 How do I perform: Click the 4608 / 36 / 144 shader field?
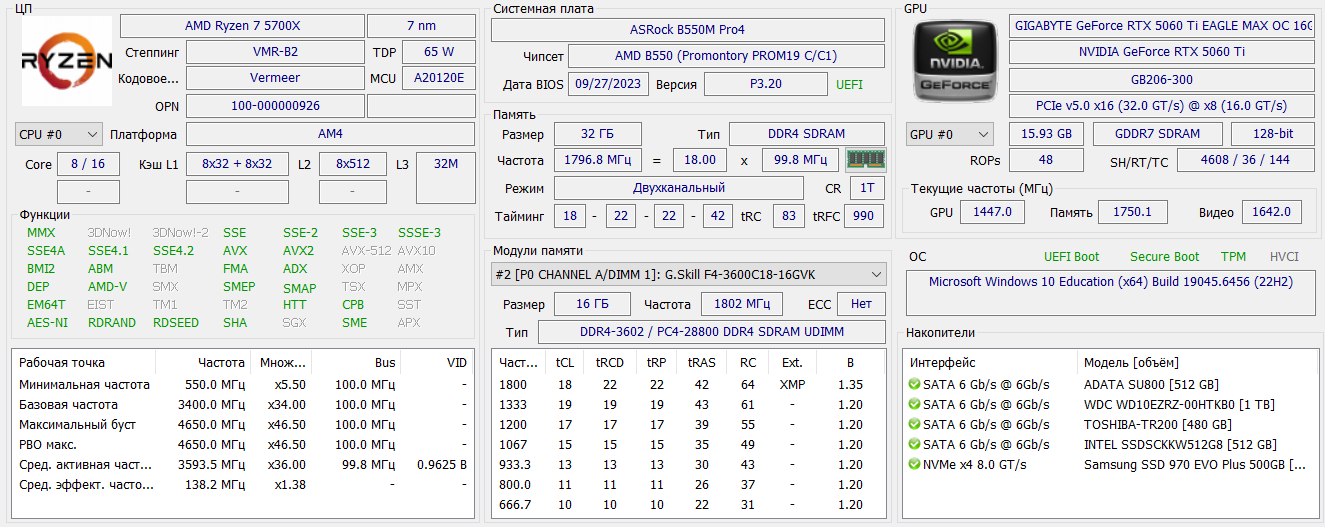(x=1247, y=160)
